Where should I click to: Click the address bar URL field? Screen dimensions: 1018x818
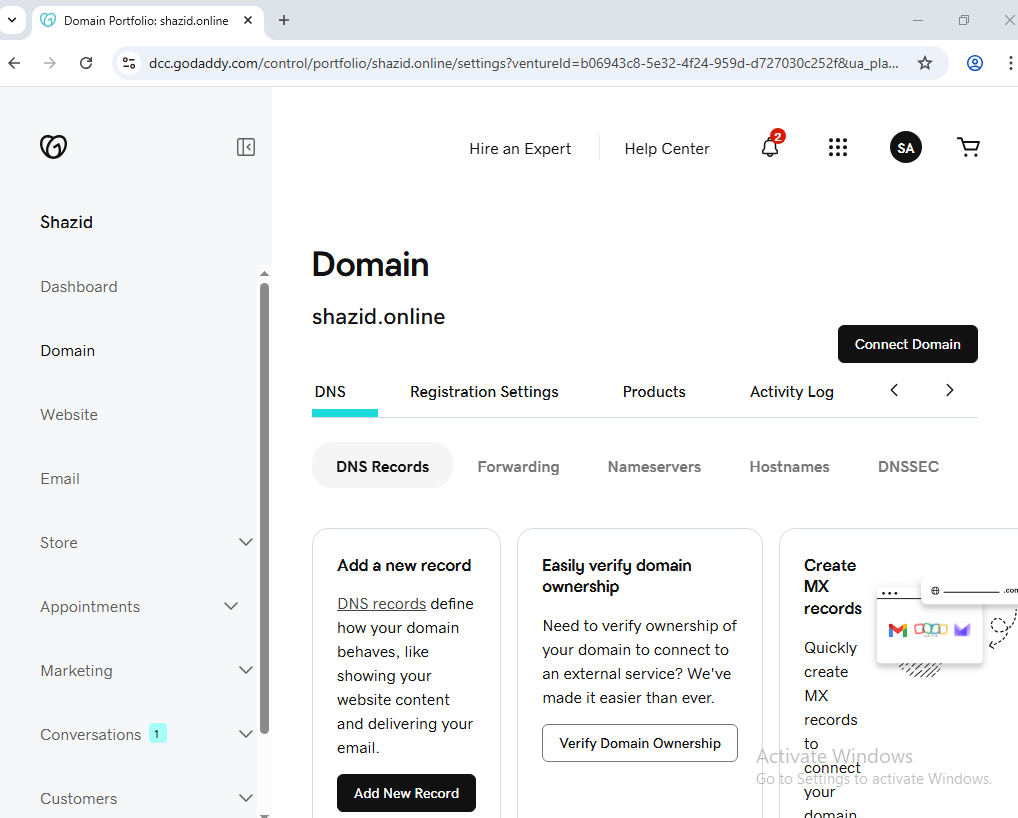(523, 63)
